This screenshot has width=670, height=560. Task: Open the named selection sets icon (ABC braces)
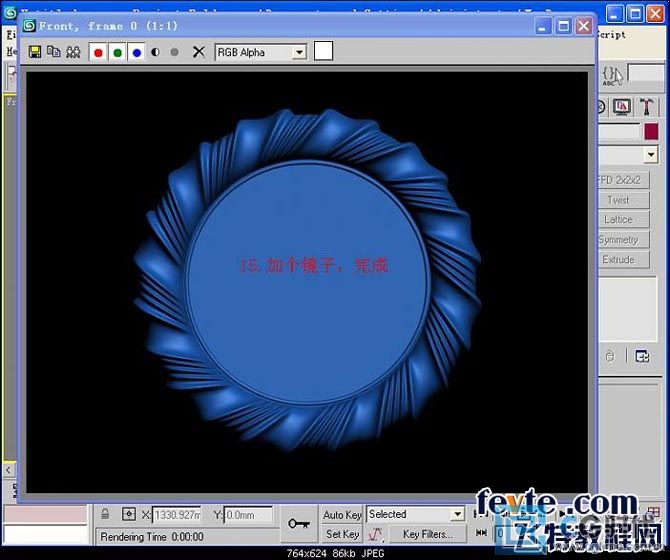(x=612, y=76)
